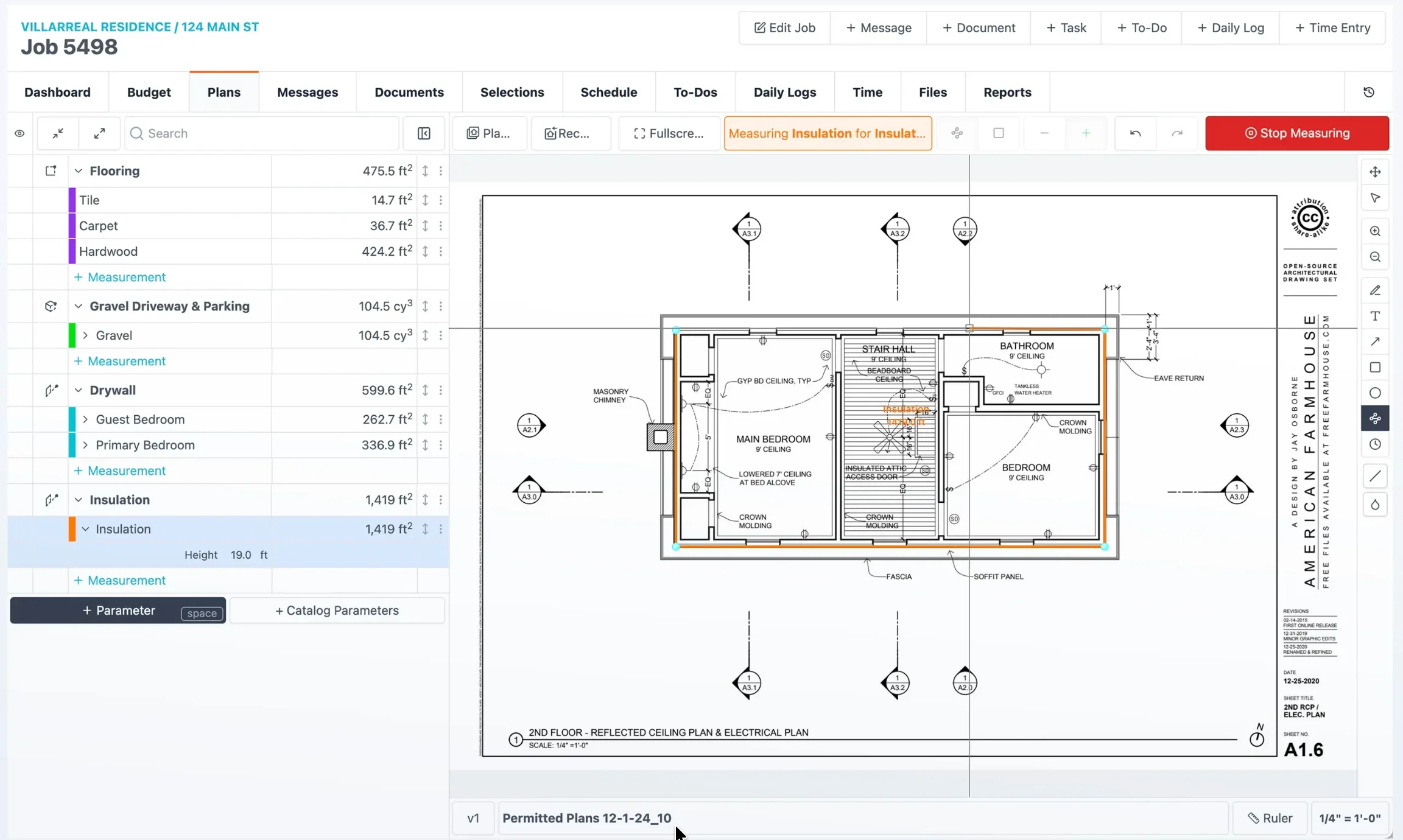Open the Ruler tool at bottom
Image resolution: width=1403 pixels, height=840 pixels.
[x=1270, y=818]
